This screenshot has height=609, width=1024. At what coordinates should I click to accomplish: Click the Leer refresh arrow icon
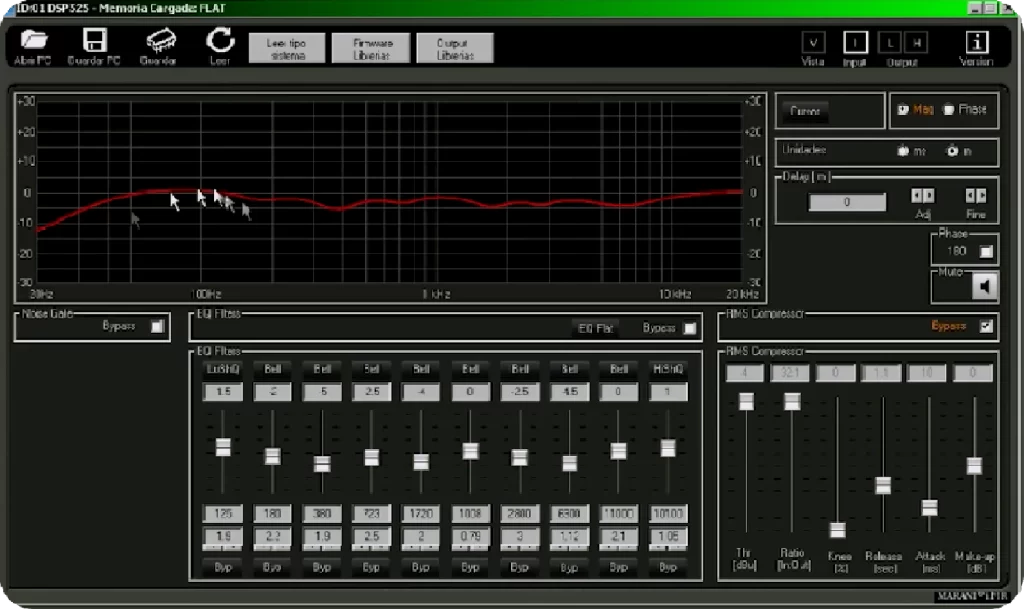click(220, 41)
